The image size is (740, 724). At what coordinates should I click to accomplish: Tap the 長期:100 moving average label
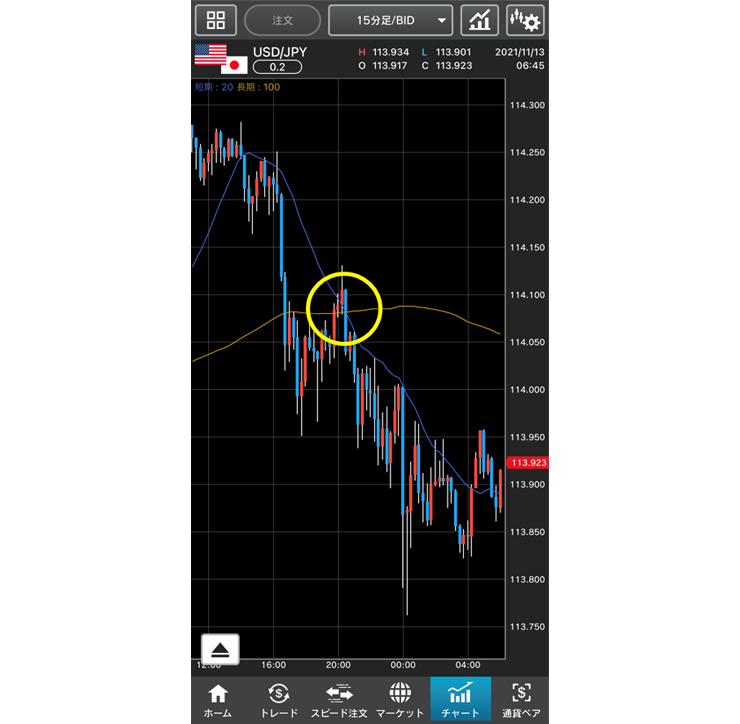point(258,87)
